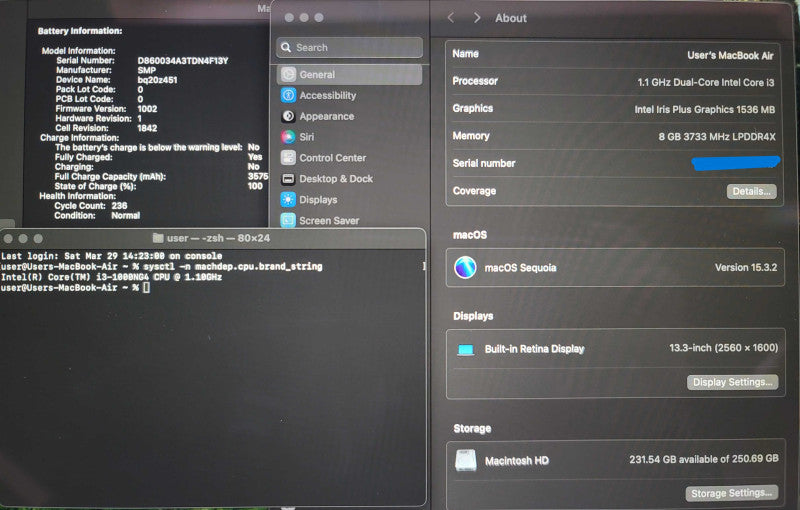Open Displays label in sidebar

pyautogui.click(x=318, y=200)
